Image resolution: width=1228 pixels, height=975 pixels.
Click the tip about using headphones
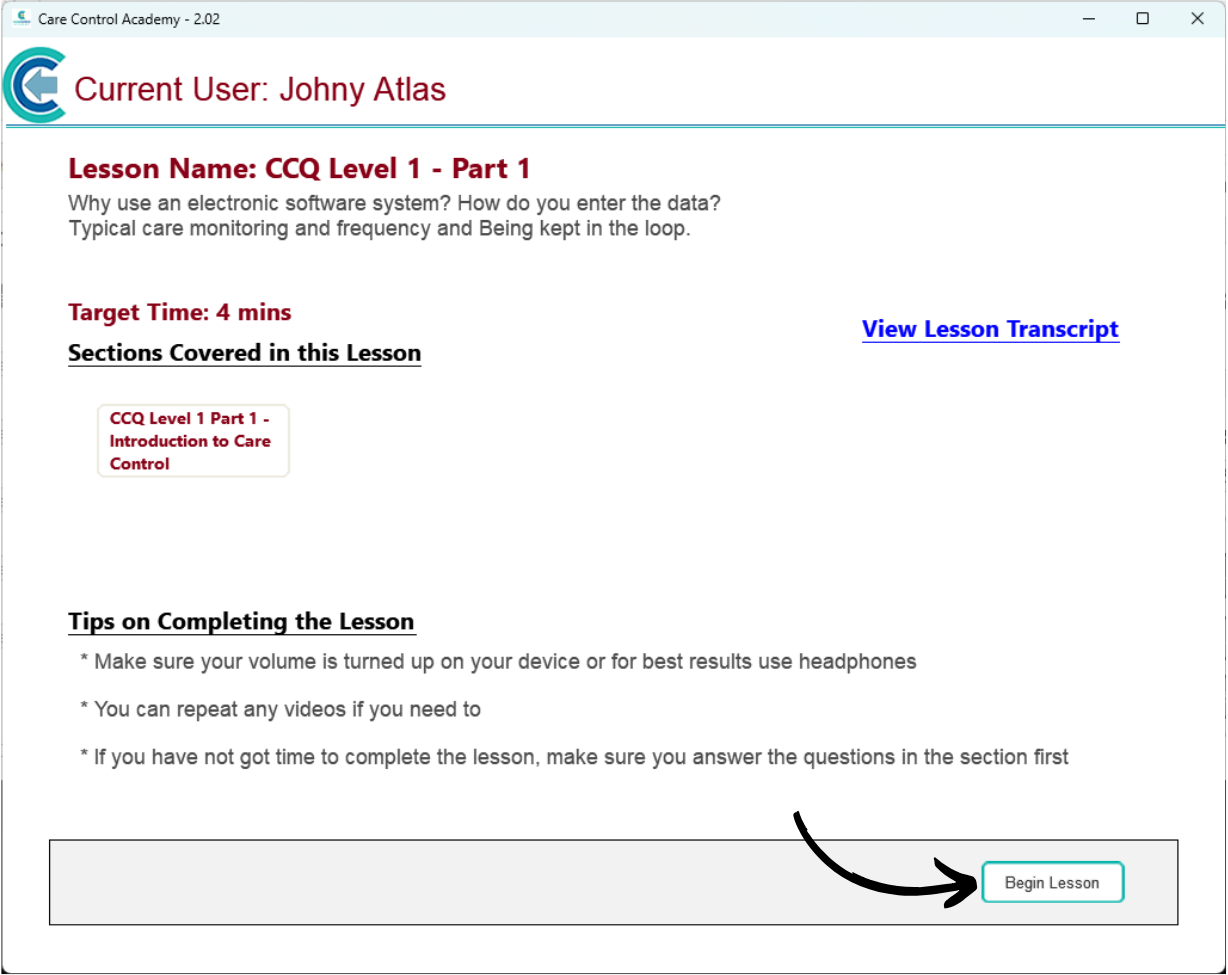[498, 662]
